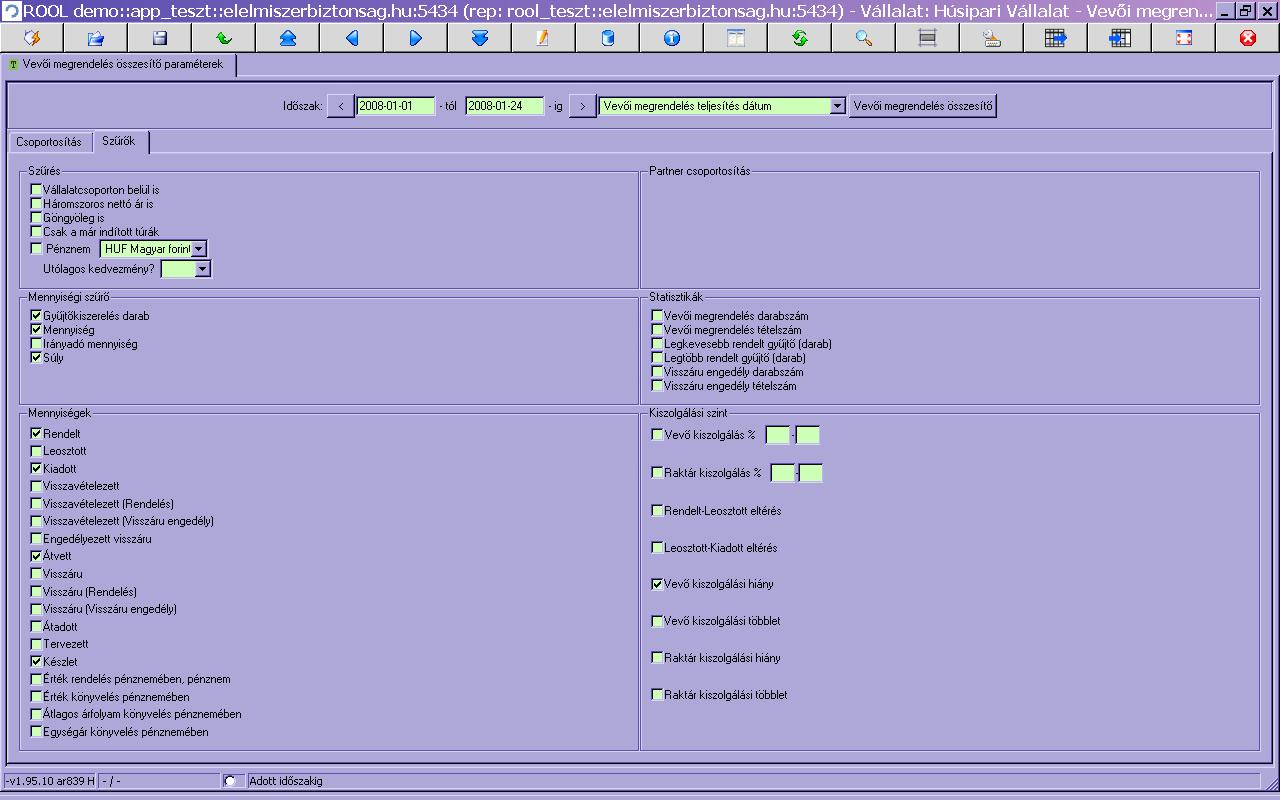Click the green refresh arrows toolbar icon

tap(799, 38)
